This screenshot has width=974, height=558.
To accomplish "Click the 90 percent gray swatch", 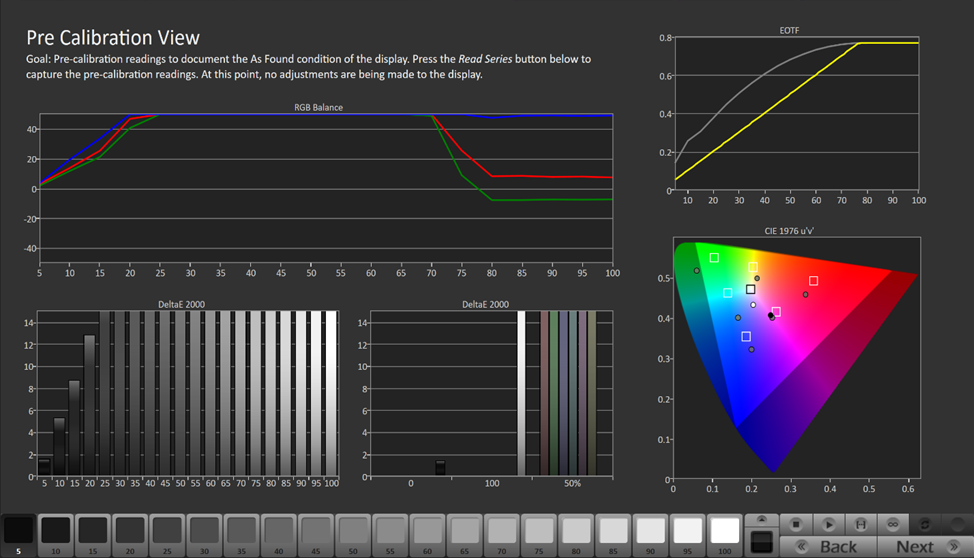I will point(650,535).
